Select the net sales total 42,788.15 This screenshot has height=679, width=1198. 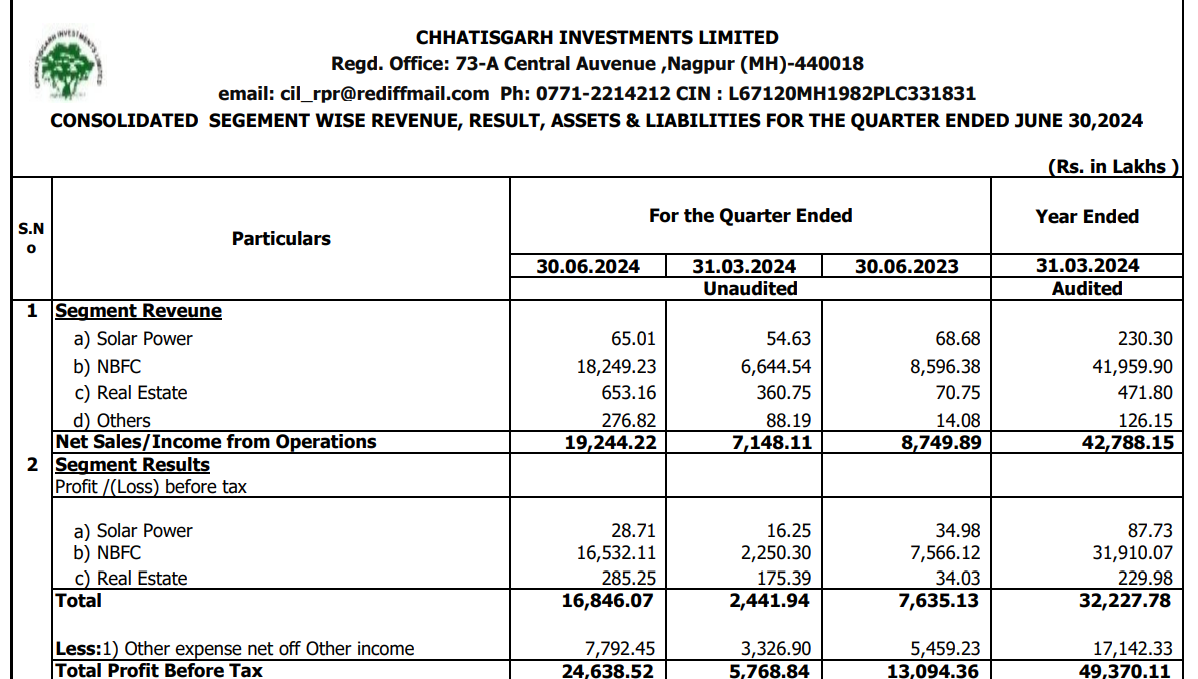pos(1127,442)
